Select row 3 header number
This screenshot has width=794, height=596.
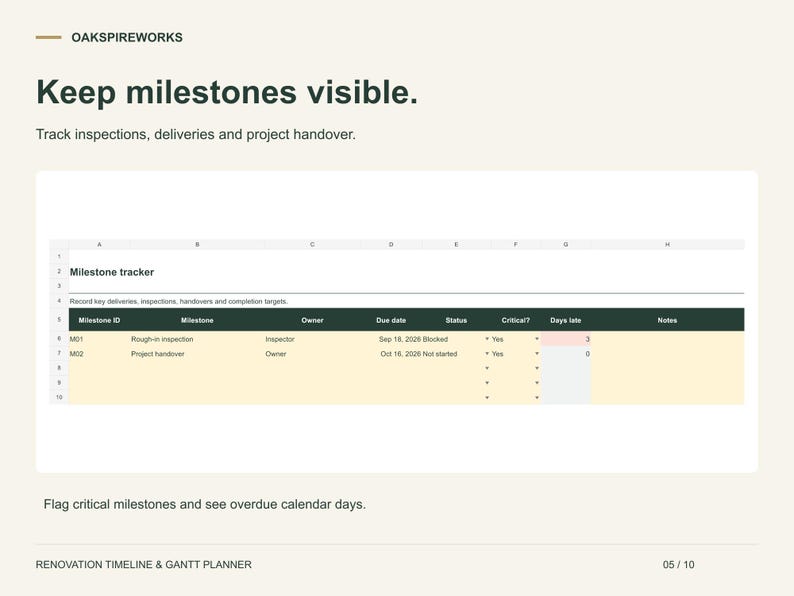[59, 286]
